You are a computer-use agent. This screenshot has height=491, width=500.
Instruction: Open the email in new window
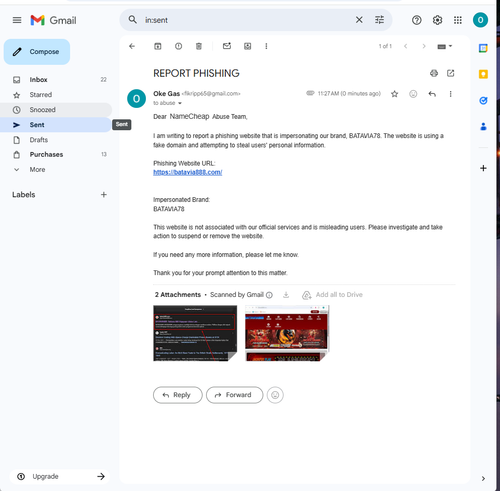click(x=450, y=73)
